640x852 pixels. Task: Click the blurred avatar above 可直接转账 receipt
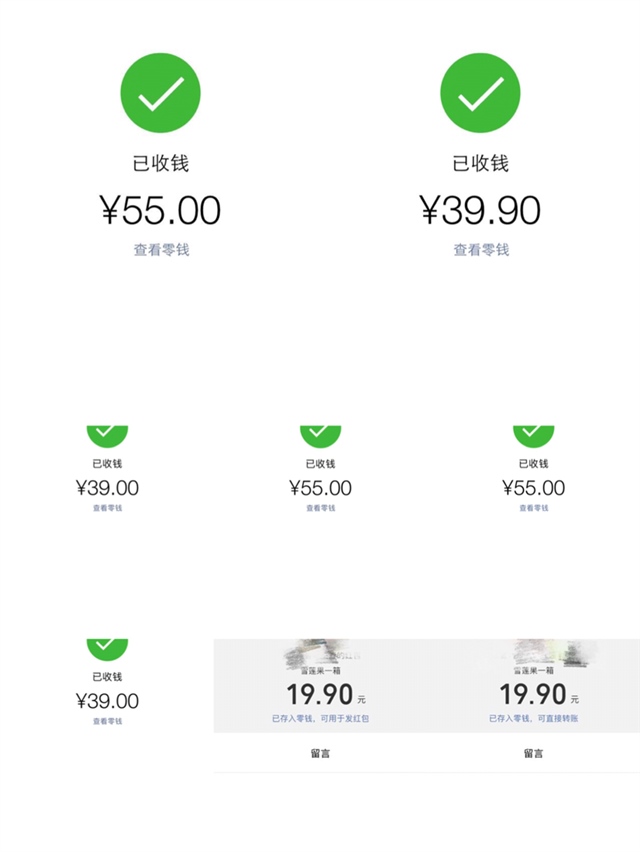[x=551, y=652]
